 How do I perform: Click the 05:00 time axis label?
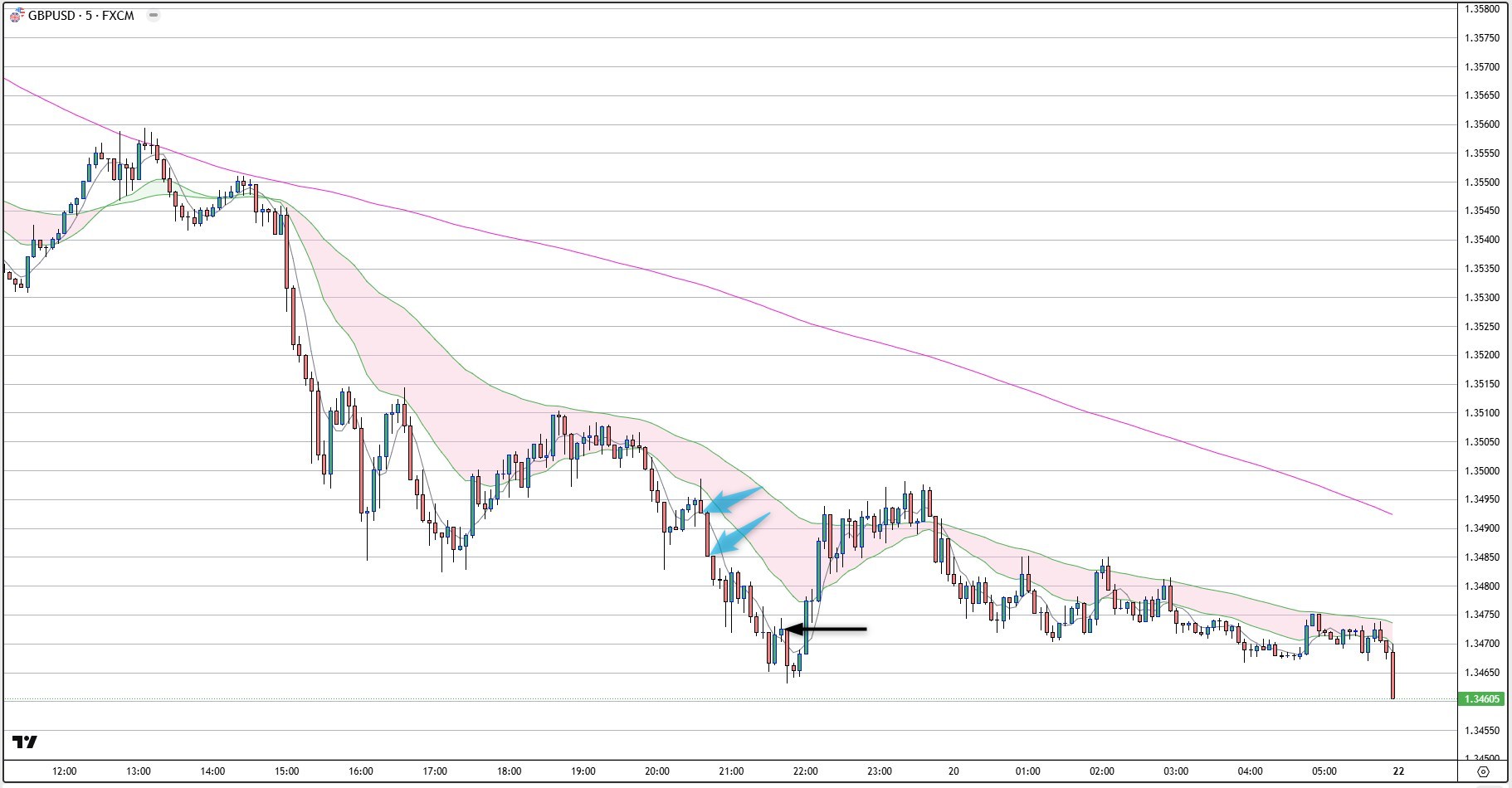1324,771
